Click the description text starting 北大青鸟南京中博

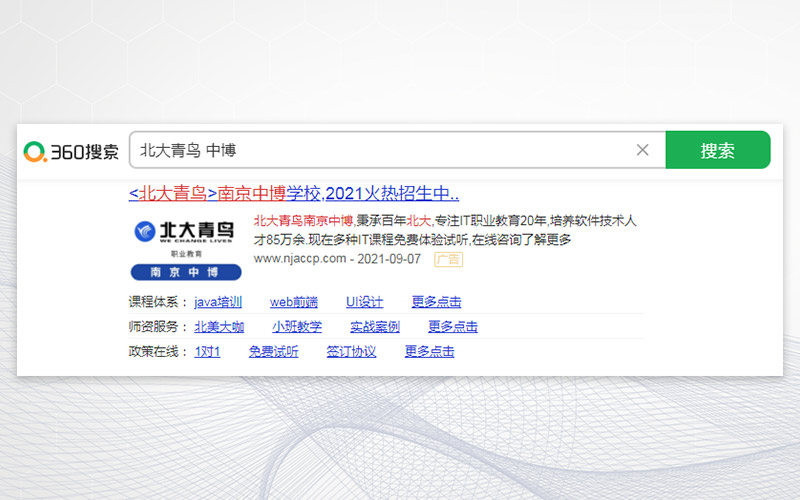click(445, 230)
